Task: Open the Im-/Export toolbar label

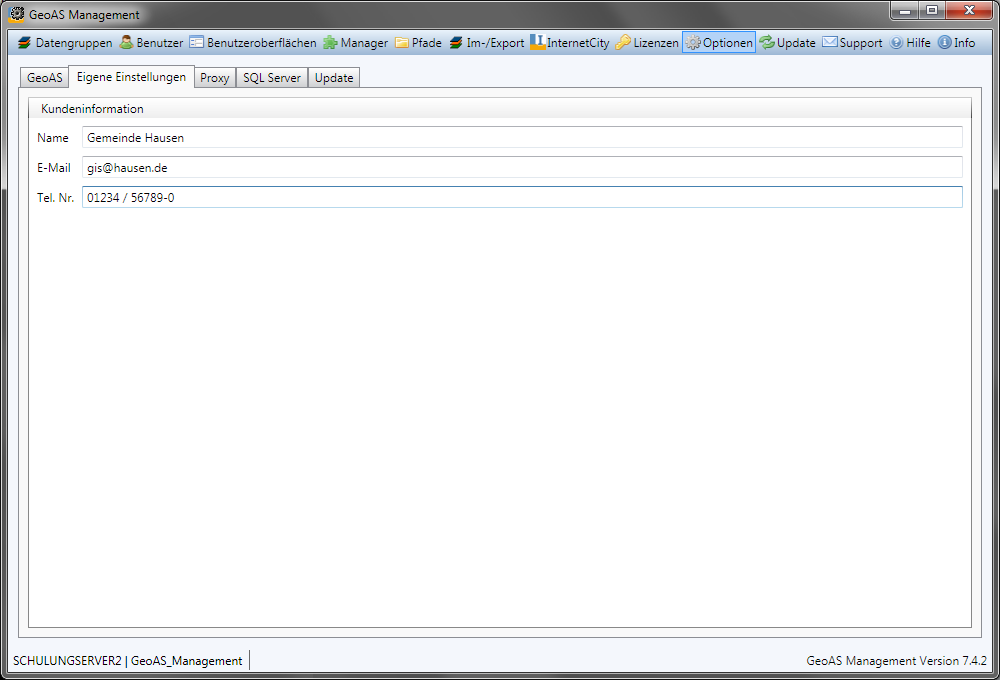Action: pos(495,43)
